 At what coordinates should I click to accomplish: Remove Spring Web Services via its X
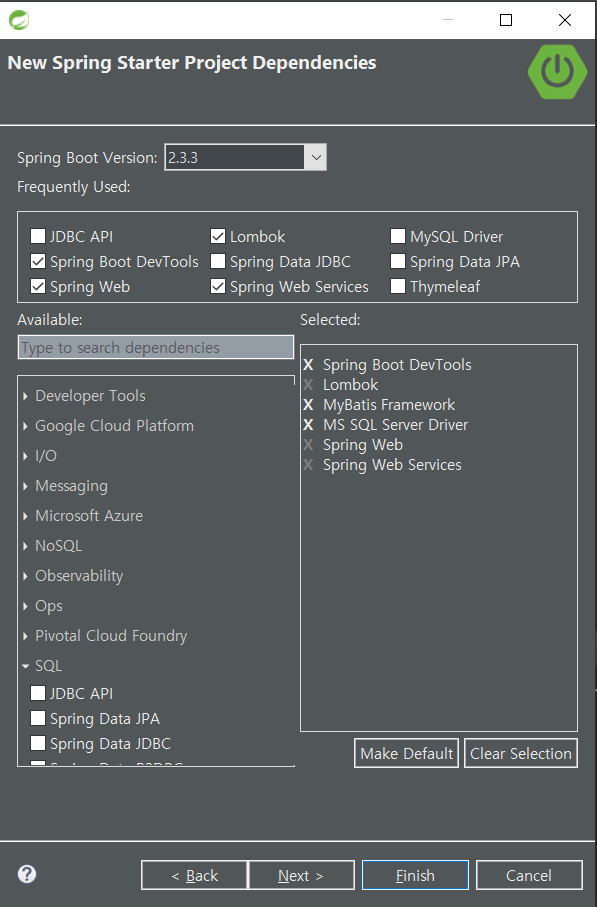308,465
